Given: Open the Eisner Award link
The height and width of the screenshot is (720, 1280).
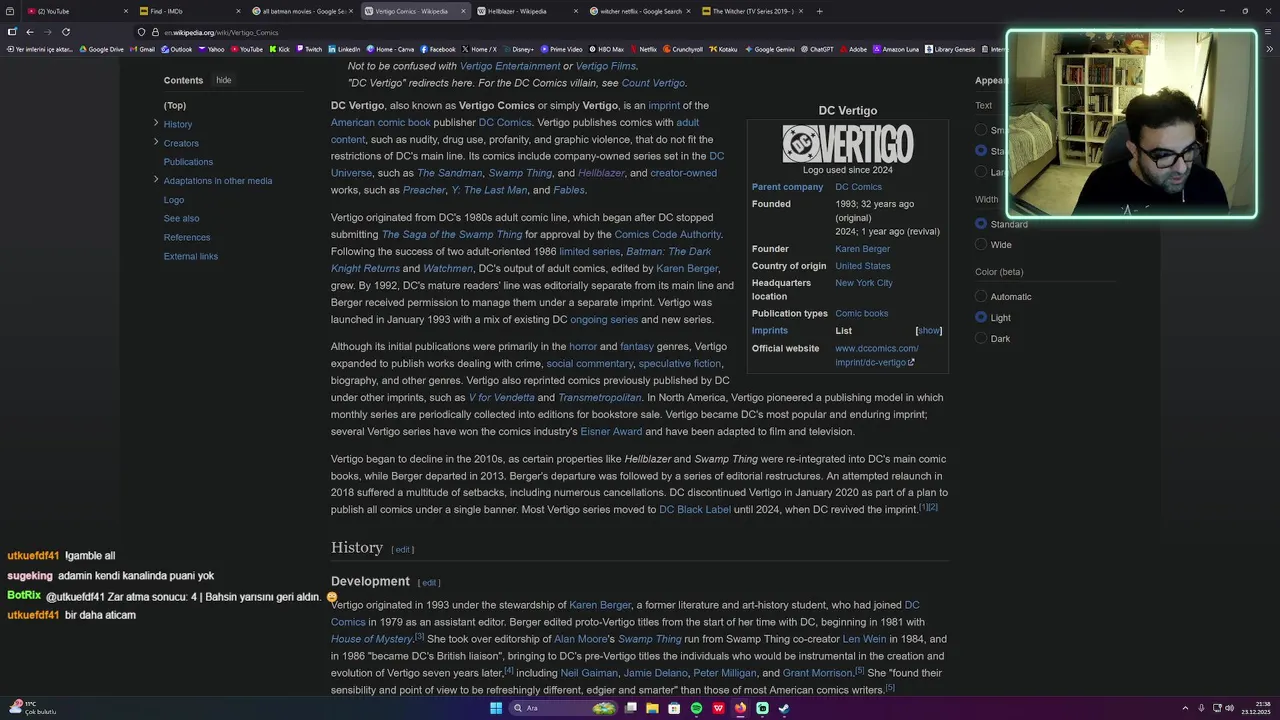Looking at the screenshot, I should point(611,432).
